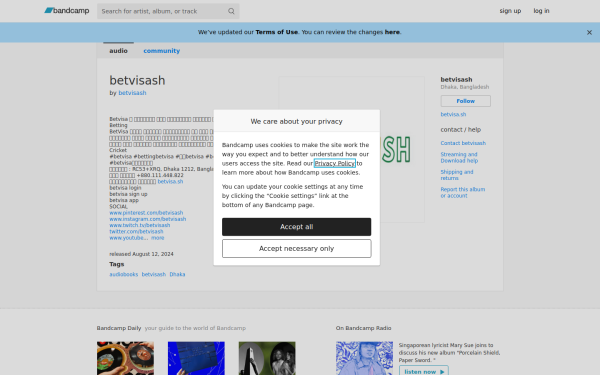Open the Bandcamp logo home link
The height and width of the screenshot is (375, 600).
pyautogui.click(x=67, y=11)
